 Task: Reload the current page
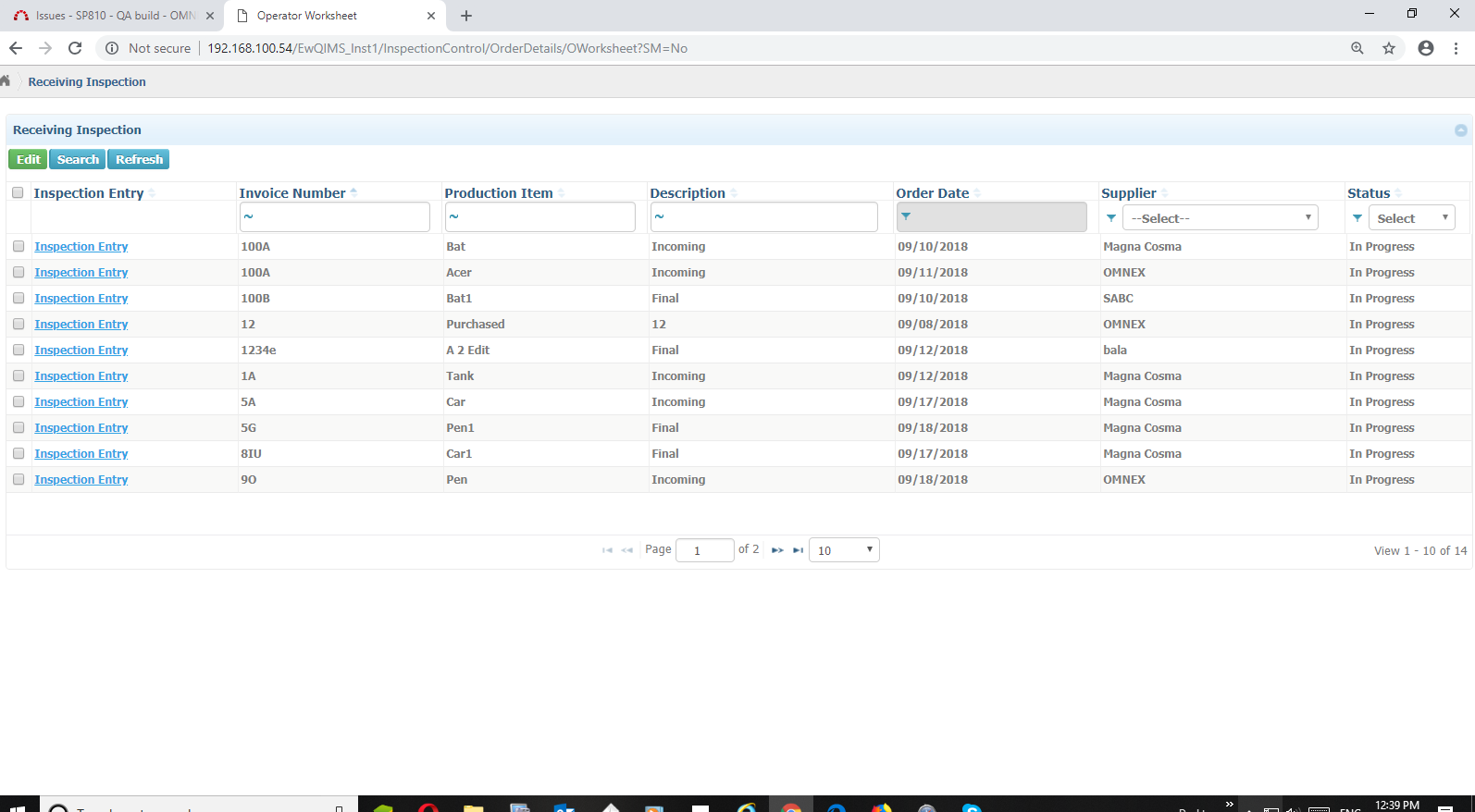click(x=75, y=48)
